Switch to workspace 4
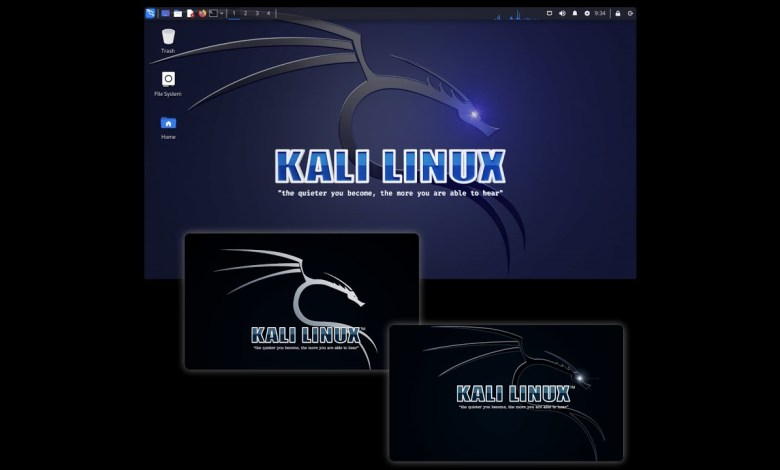The image size is (780, 470). (269, 13)
